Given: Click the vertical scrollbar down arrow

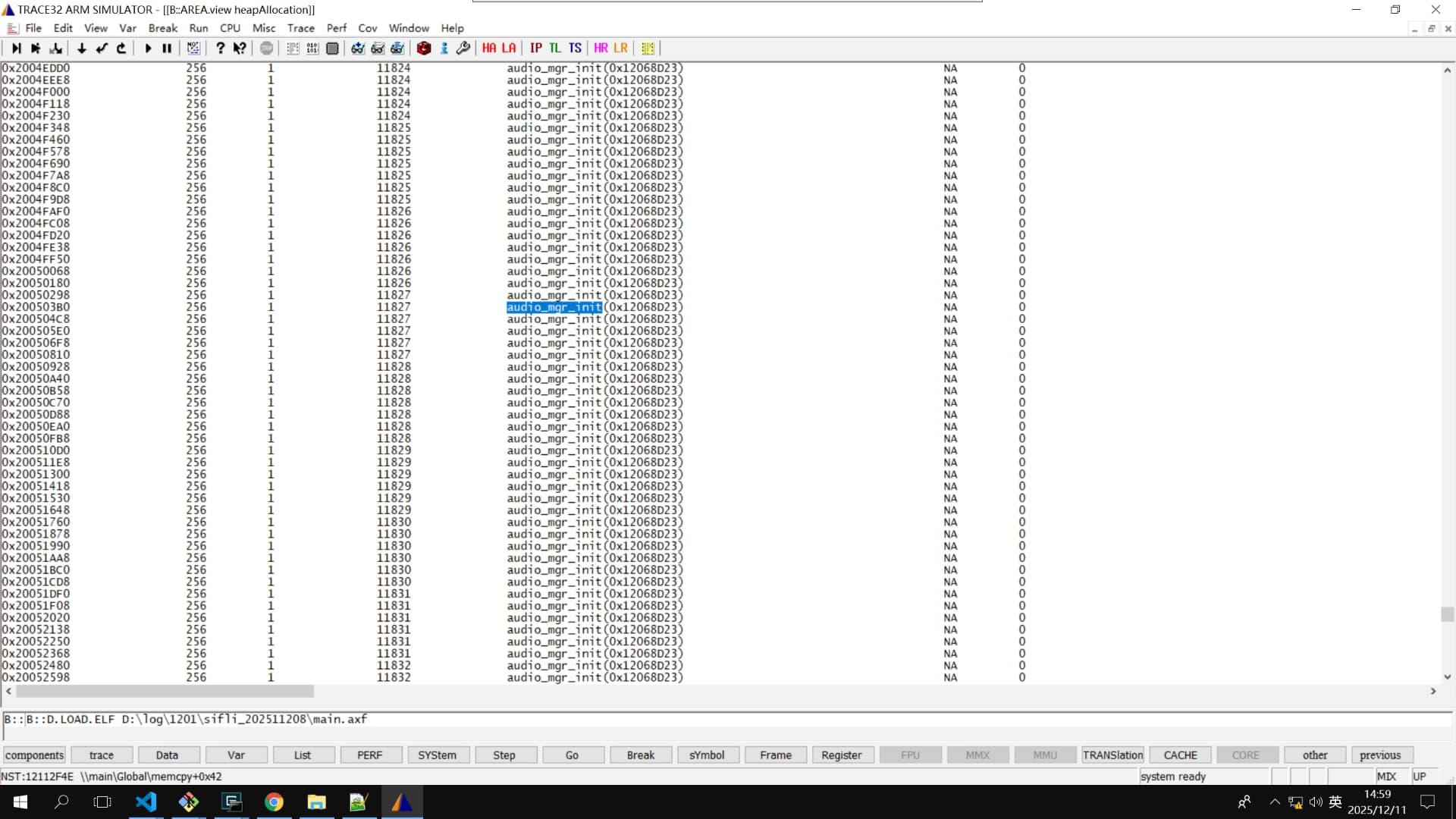Looking at the screenshot, I should (x=1447, y=677).
